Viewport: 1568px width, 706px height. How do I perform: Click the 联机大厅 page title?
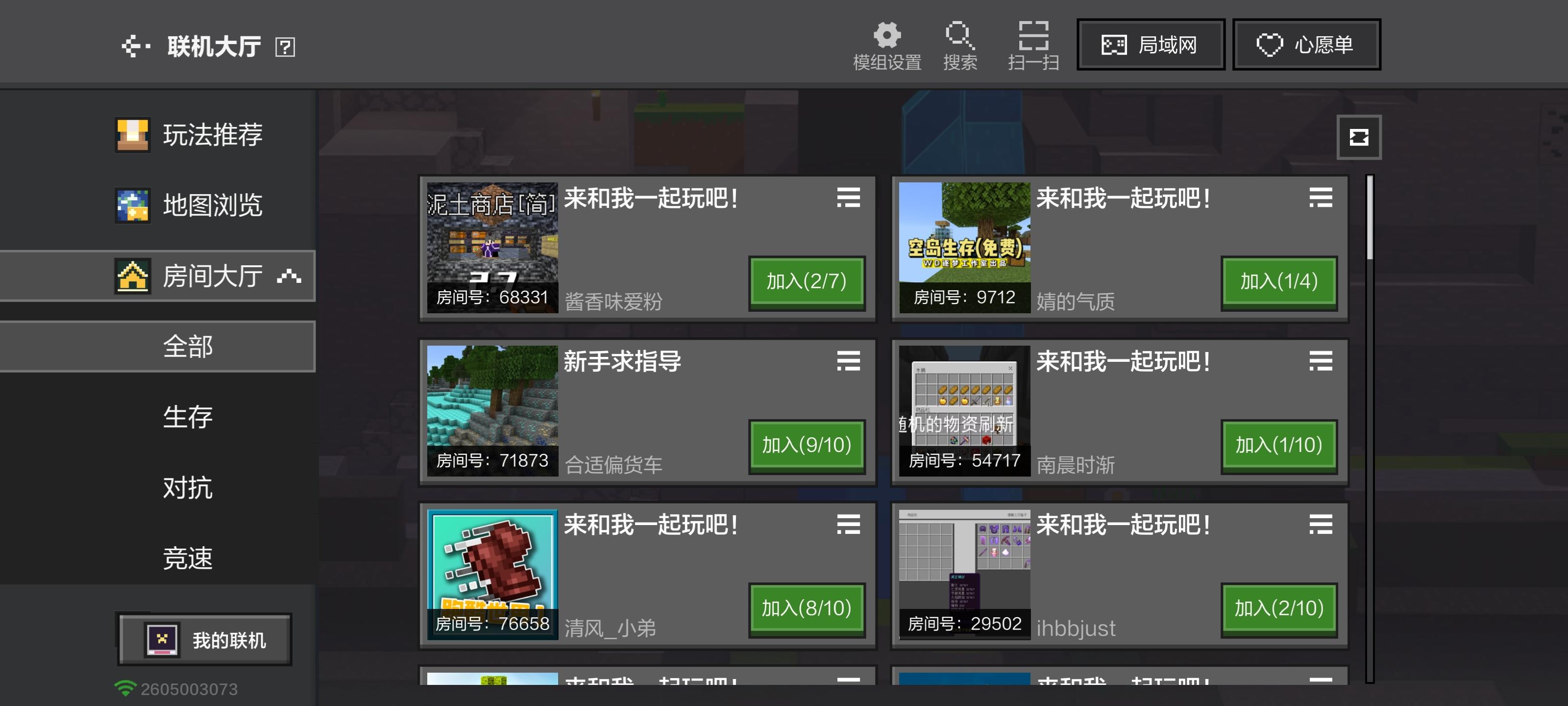(214, 46)
